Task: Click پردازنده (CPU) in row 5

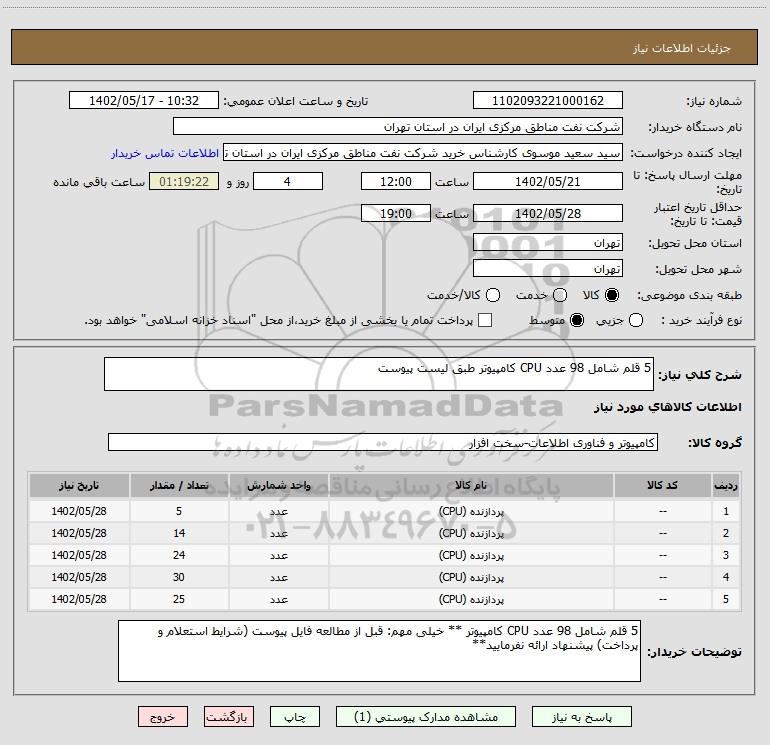Action: [471, 600]
